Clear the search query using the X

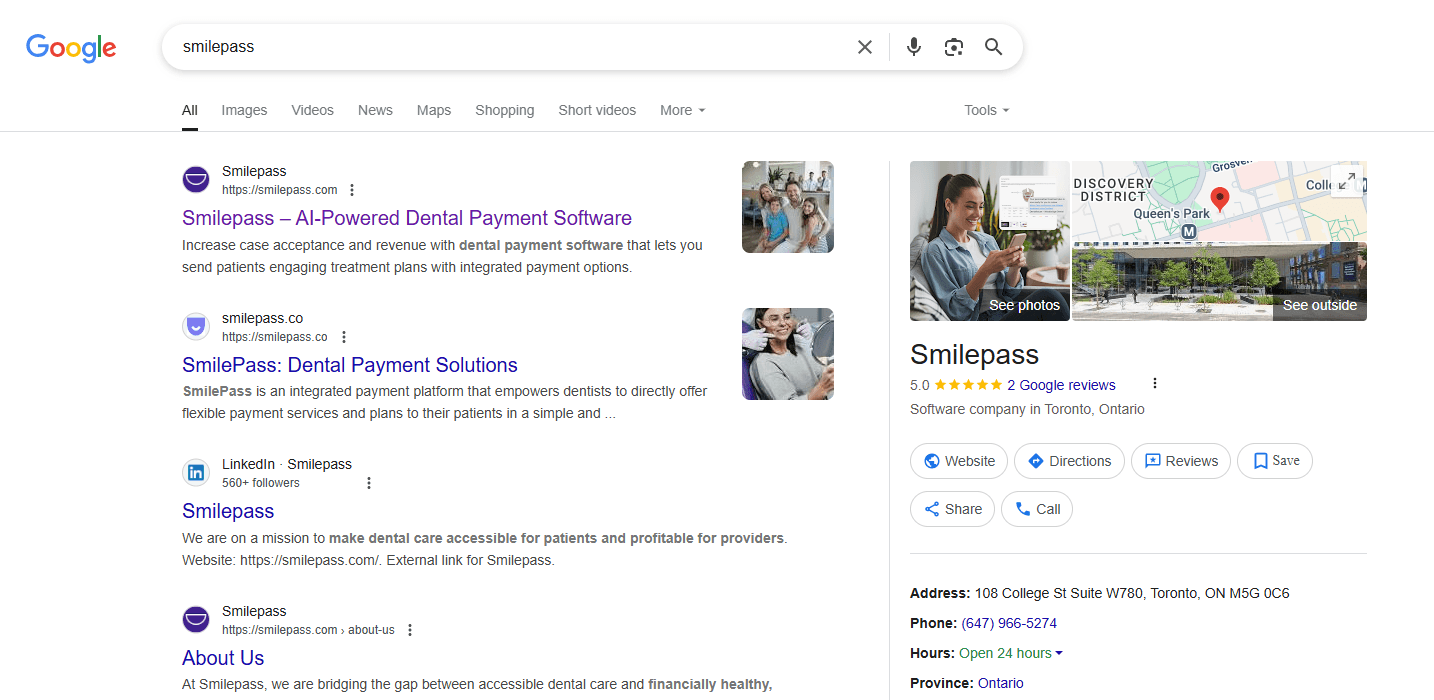tap(864, 46)
